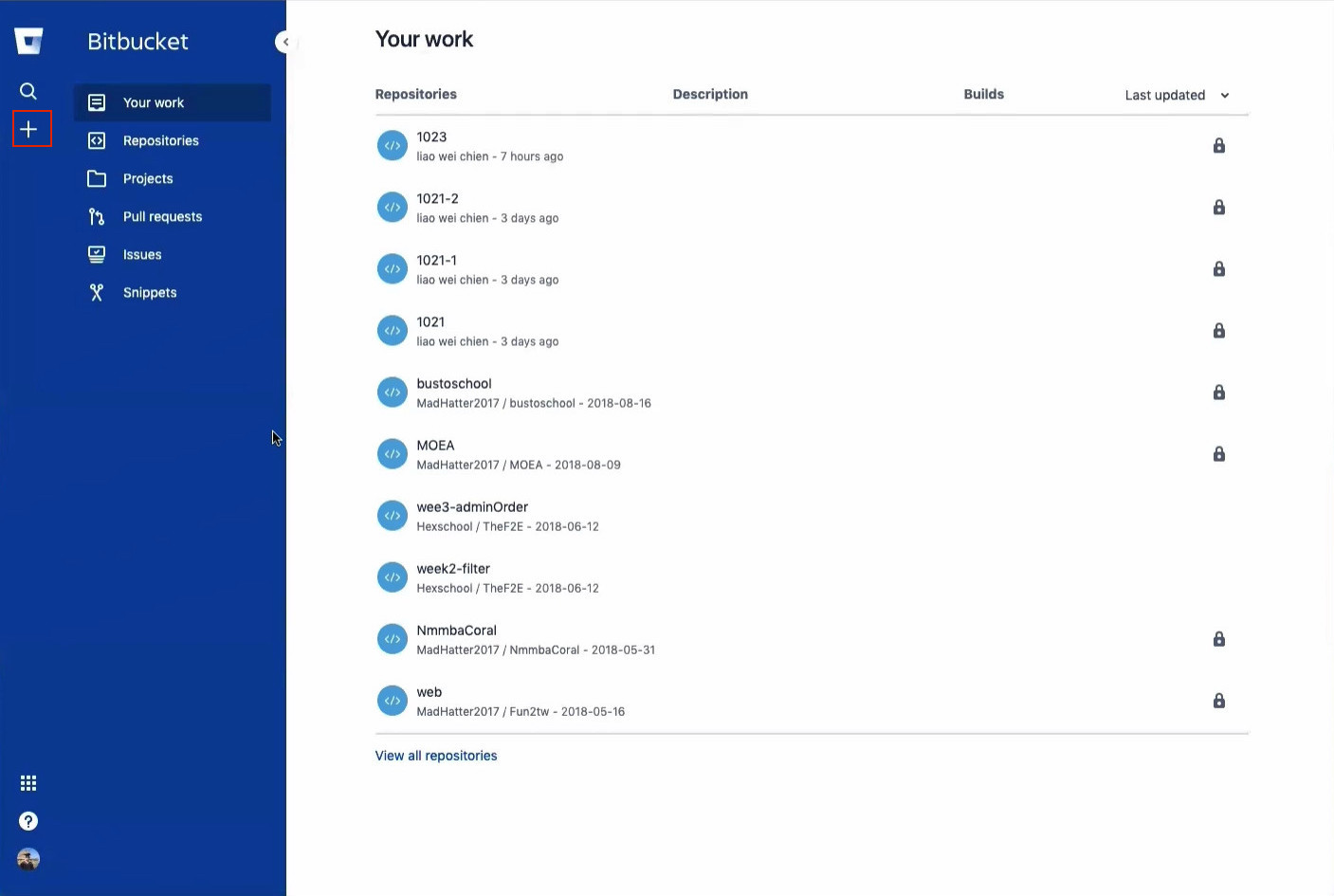The image size is (1334, 896).
Task: Open the bustoschool repository link
Action: [454, 383]
